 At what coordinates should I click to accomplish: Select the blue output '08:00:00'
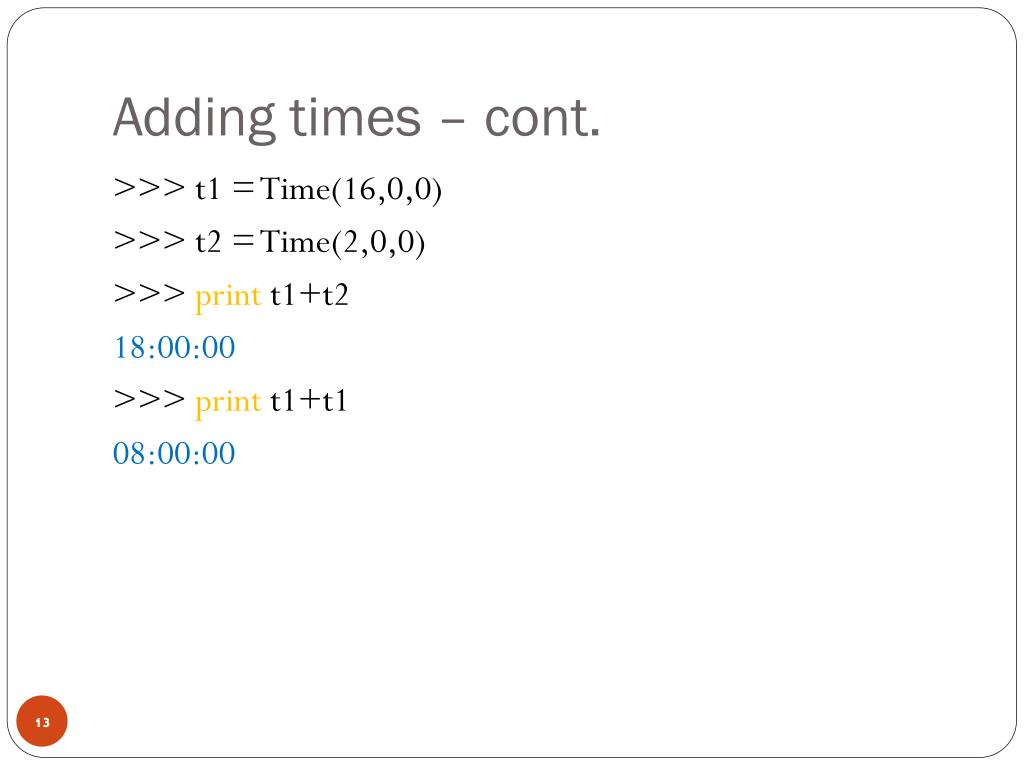point(174,453)
